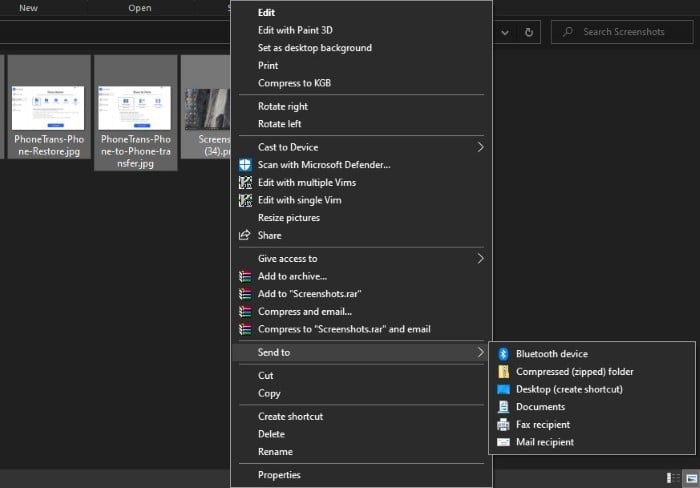700x488 pixels.
Task: Select Edit with Paint 3D
Action: pyautogui.click(x=361, y=30)
